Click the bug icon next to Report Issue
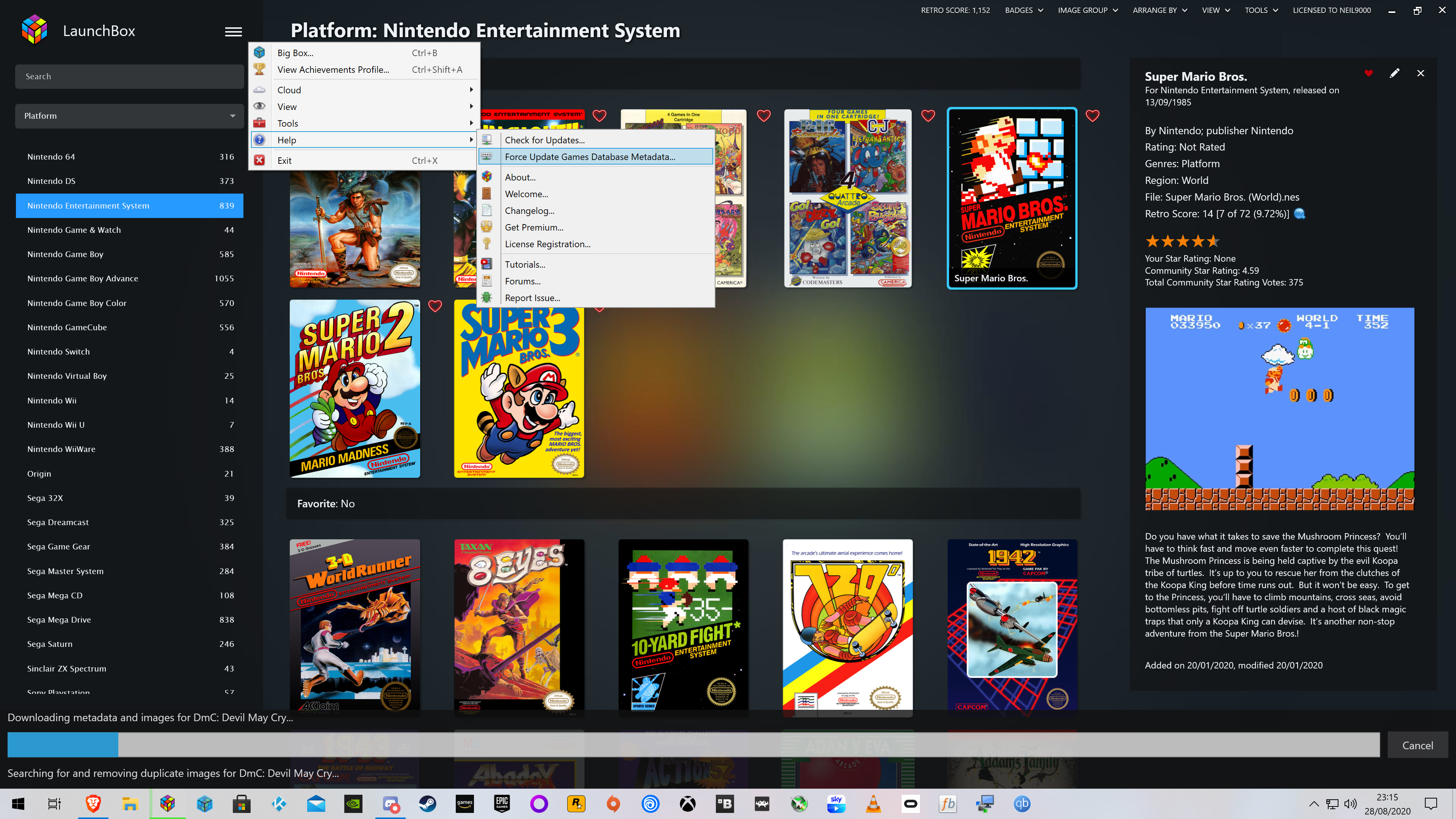Image resolution: width=1456 pixels, height=819 pixels. (486, 297)
